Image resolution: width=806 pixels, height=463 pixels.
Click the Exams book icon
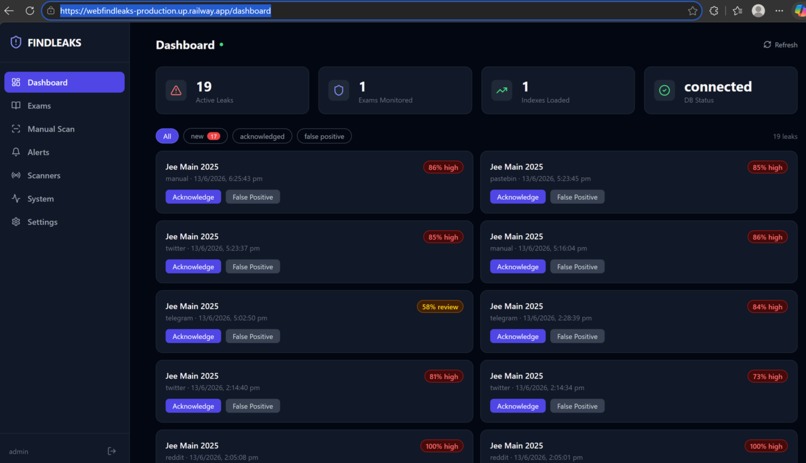tap(16, 105)
